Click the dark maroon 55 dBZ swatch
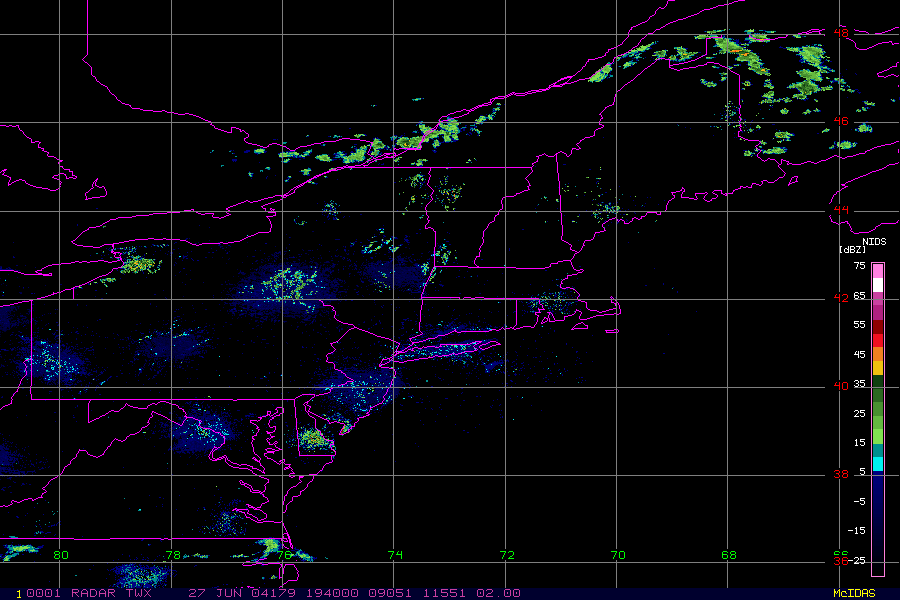Image resolution: width=900 pixels, height=600 pixels. [x=878, y=327]
